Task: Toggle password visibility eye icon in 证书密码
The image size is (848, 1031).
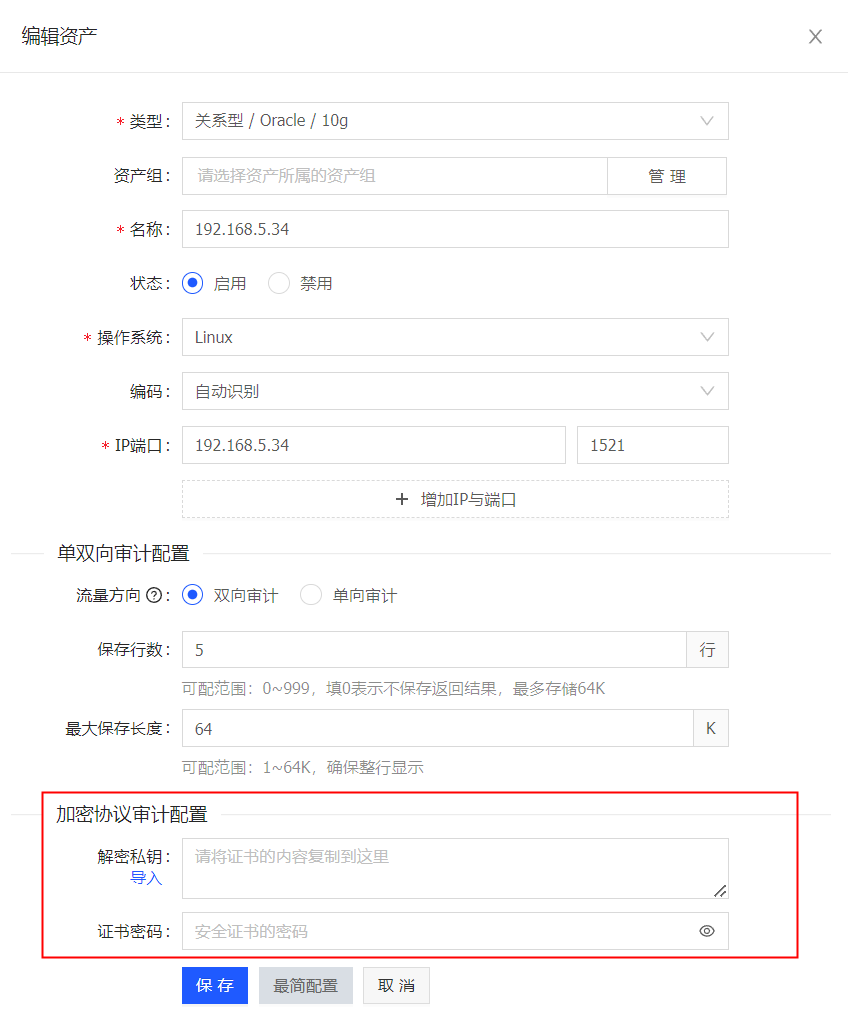Action: [x=707, y=931]
